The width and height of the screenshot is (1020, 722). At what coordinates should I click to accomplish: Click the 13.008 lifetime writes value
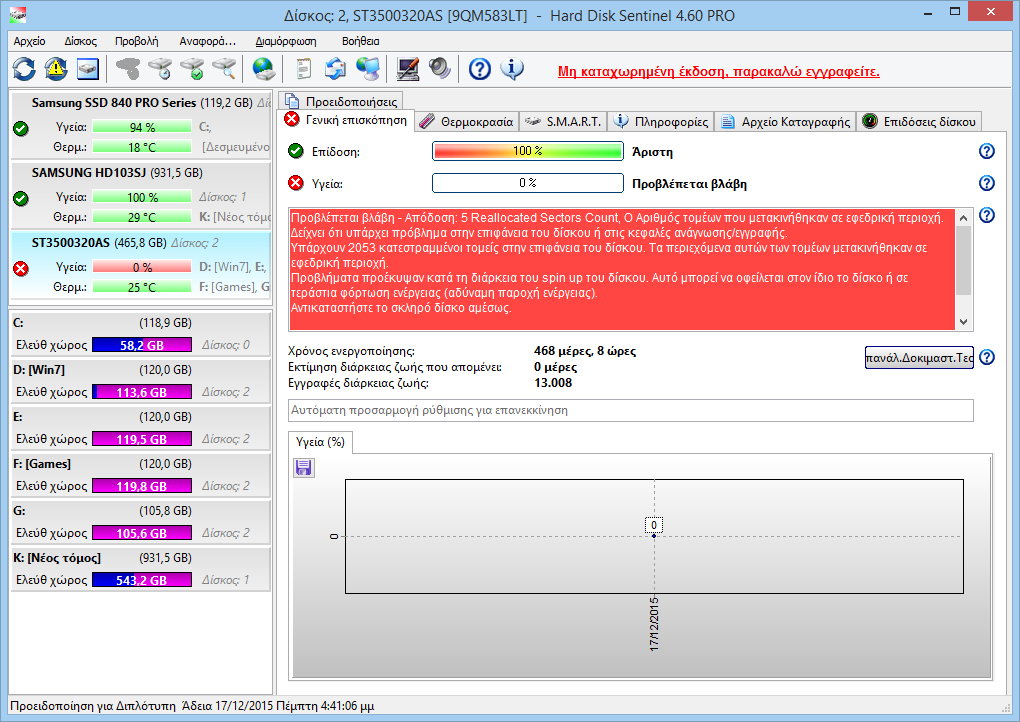click(553, 382)
